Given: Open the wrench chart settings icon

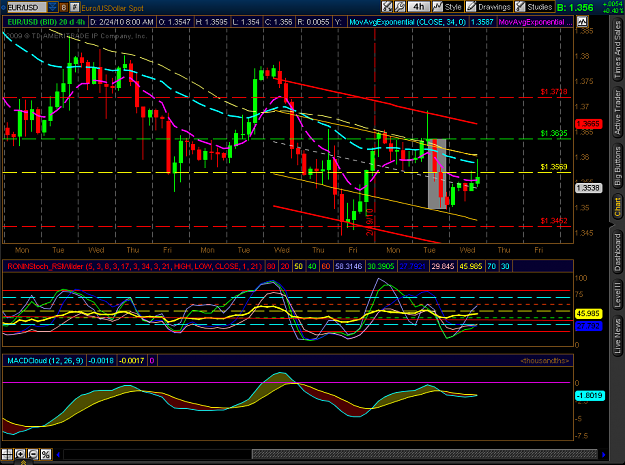Looking at the screenshot, I should [400, 7].
